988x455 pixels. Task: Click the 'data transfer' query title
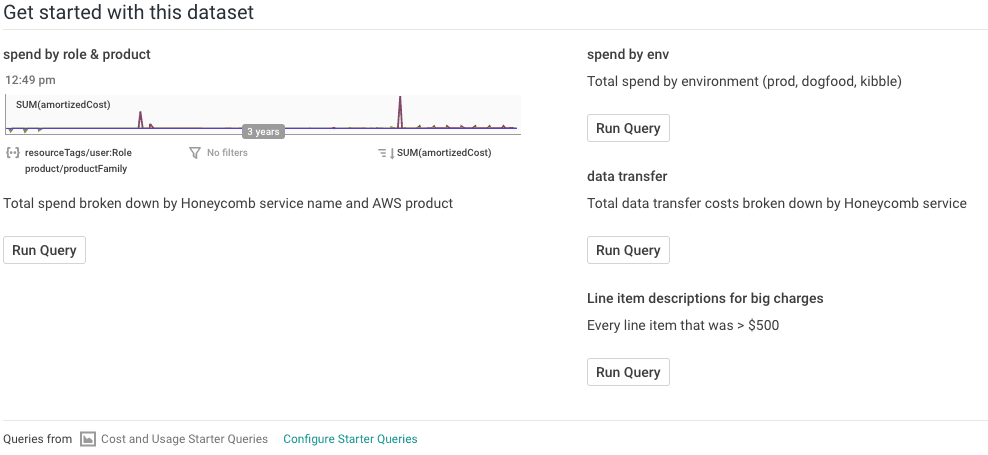tap(627, 176)
